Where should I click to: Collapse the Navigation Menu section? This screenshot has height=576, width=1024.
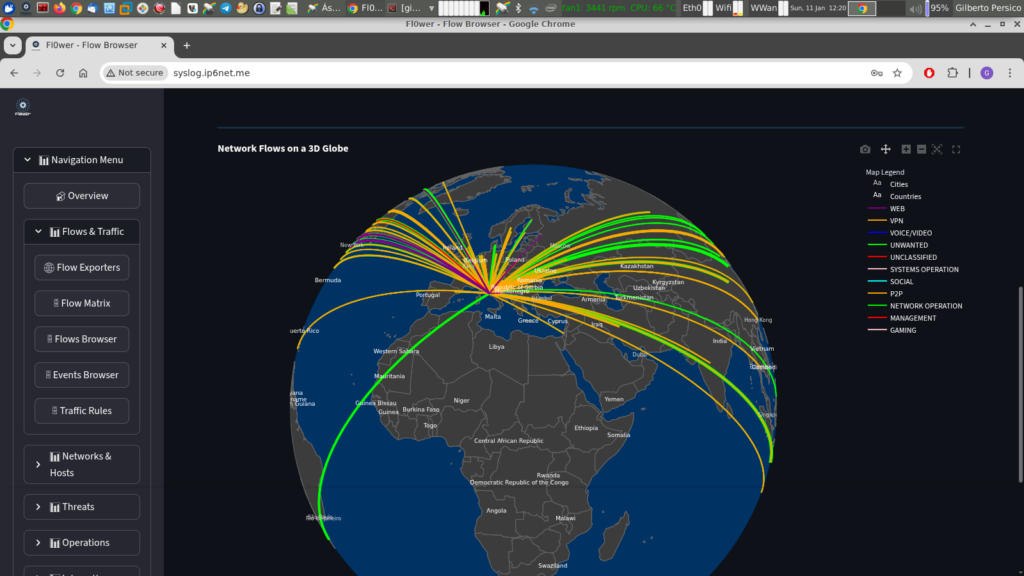(82, 160)
